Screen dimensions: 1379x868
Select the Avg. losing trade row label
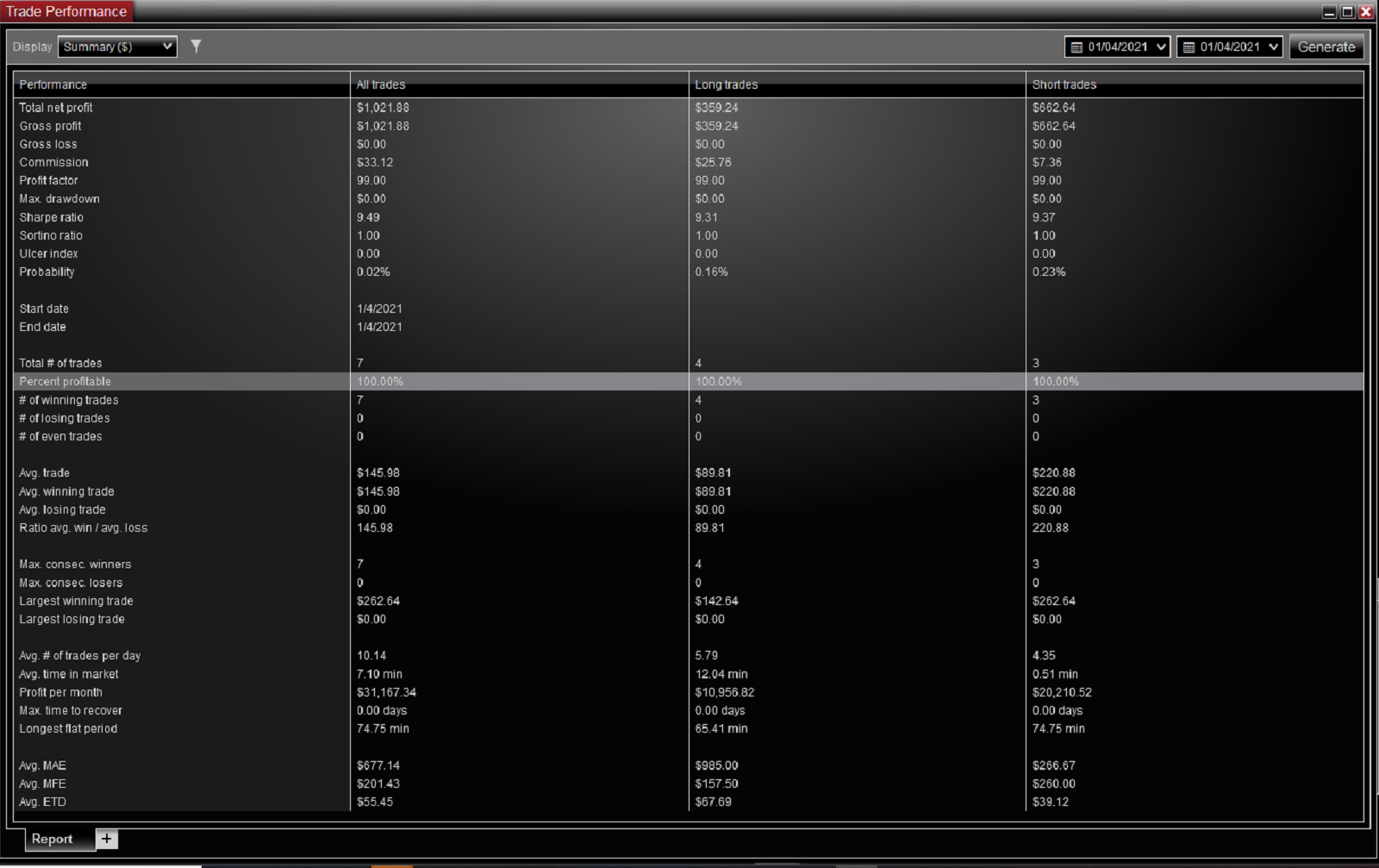62,509
